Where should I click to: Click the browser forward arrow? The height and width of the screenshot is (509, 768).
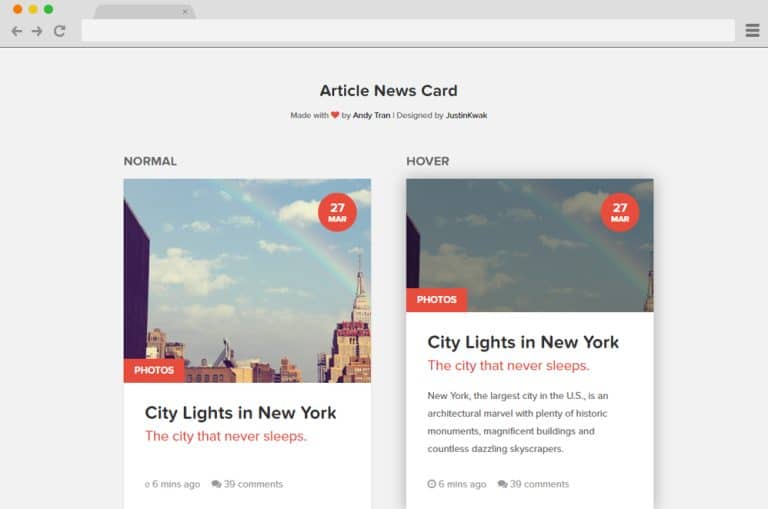pyautogui.click(x=37, y=31)
